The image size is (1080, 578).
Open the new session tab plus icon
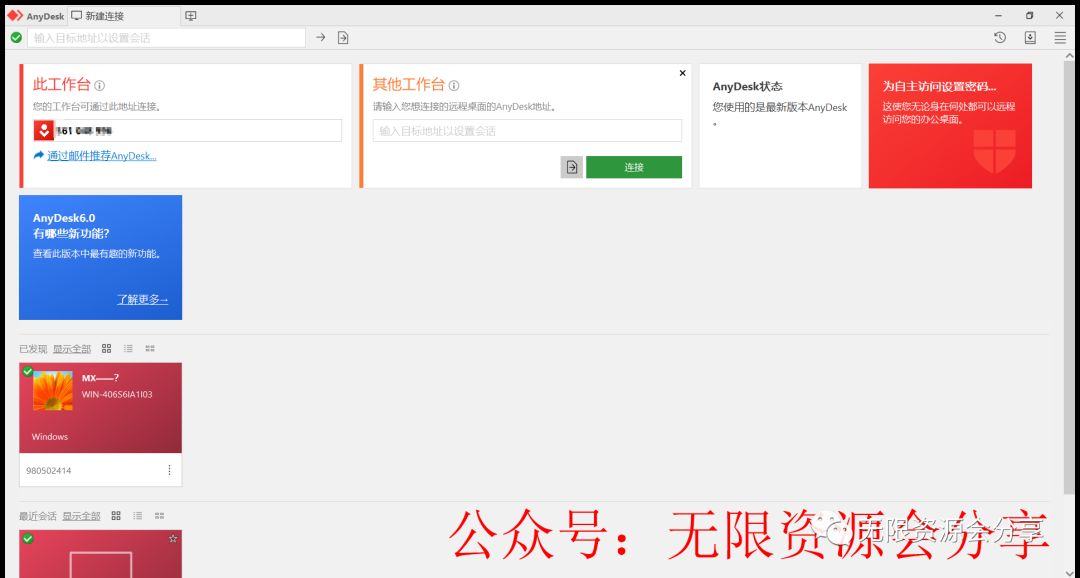[x=191, y=16]
